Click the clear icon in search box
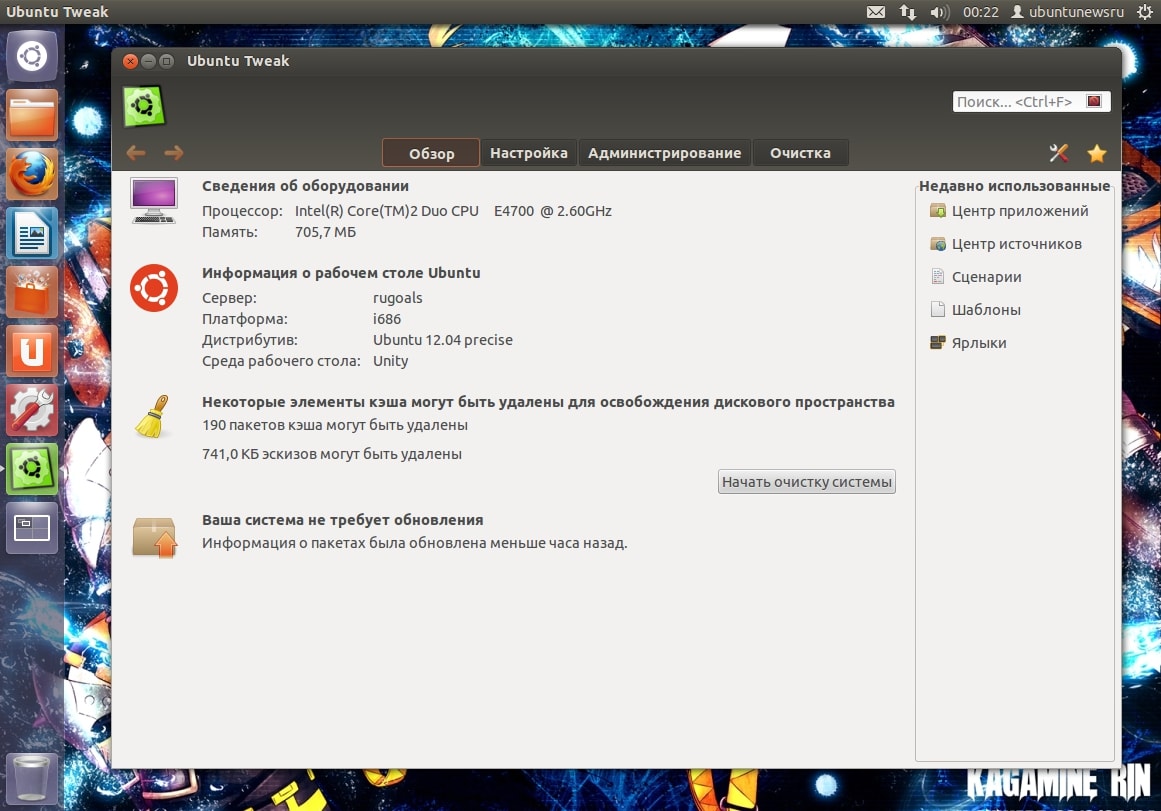Screen dimensions: 1161x811 tap(1094, 101)
